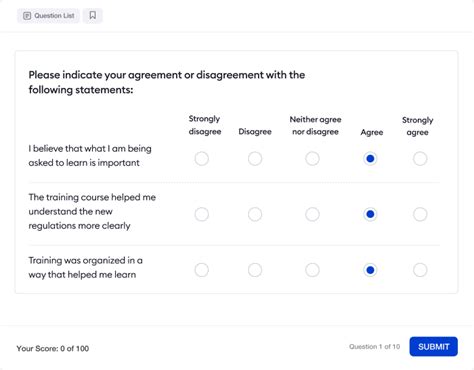Select Agree for learning is important statement

(370, 159)
